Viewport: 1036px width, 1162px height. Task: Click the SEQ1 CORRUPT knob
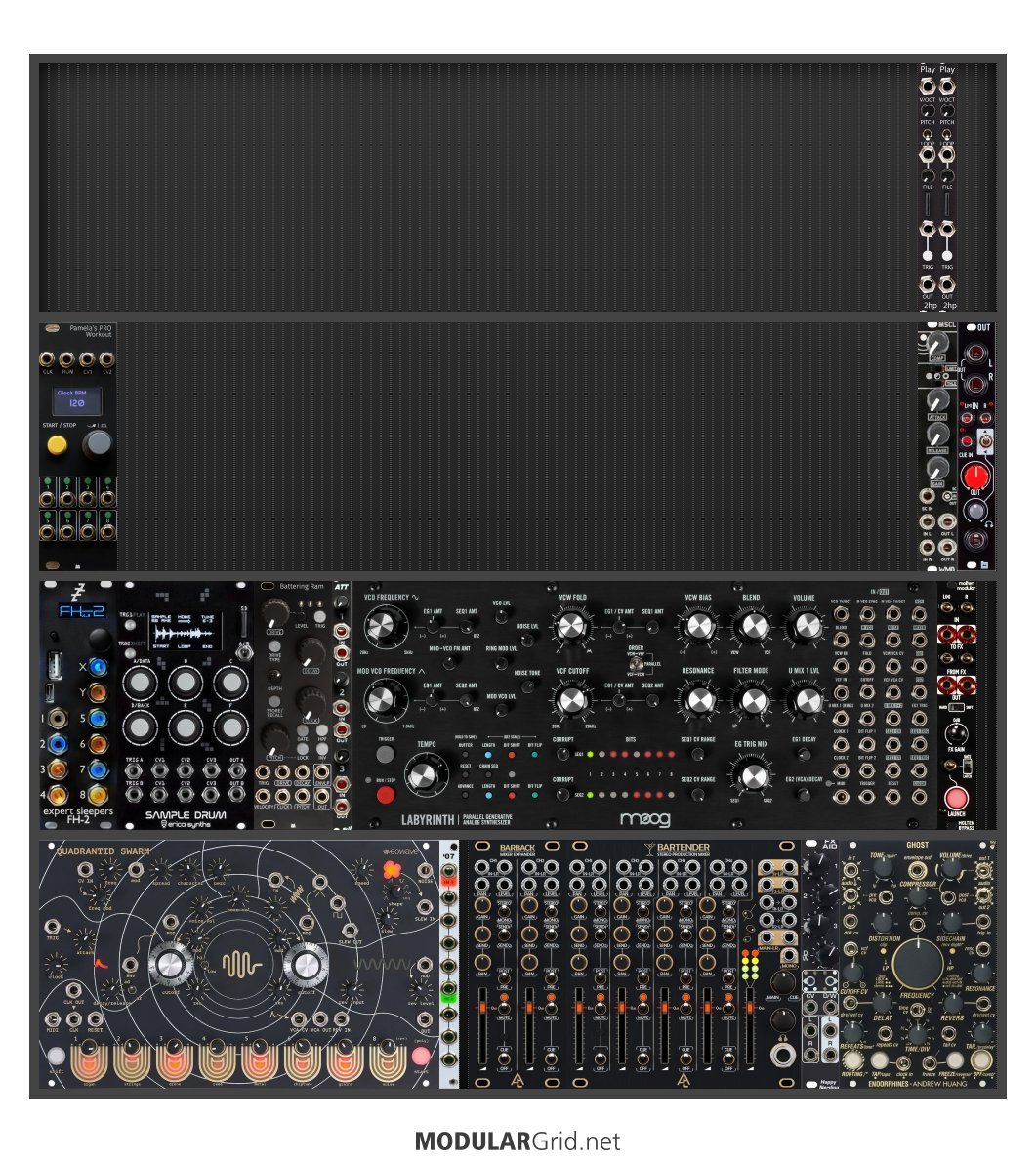[x=562, y=755]
